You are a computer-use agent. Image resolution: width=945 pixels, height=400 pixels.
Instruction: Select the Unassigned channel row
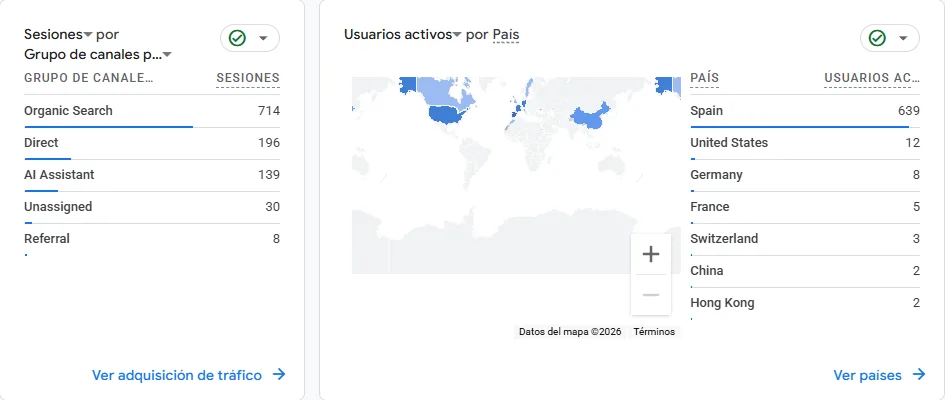tap(152, 207)
